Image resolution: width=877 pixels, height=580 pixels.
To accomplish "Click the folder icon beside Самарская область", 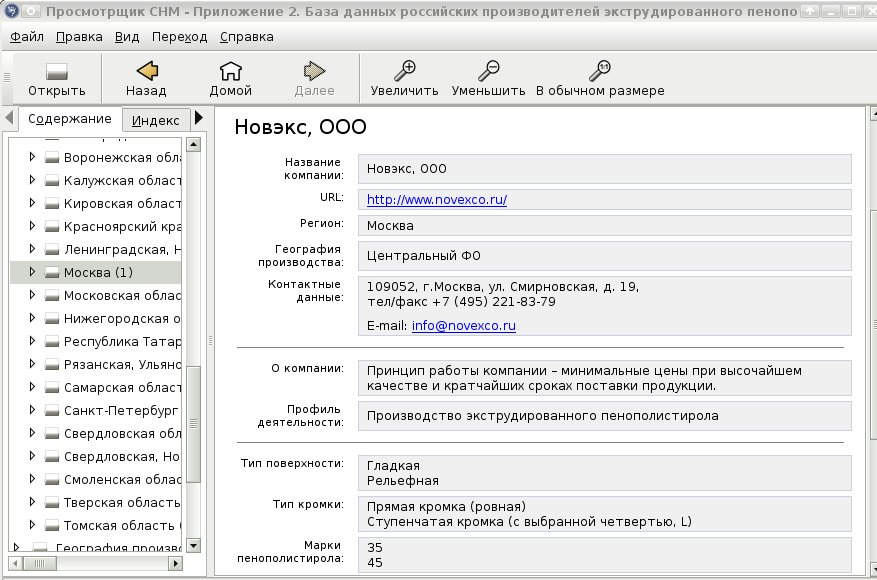I will click(52, 388).
